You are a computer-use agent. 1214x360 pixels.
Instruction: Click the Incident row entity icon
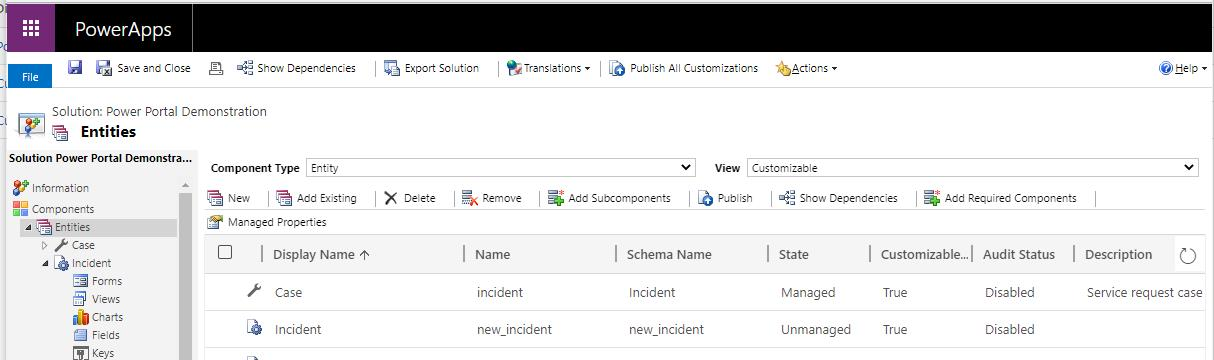click(x=254, y=328)
